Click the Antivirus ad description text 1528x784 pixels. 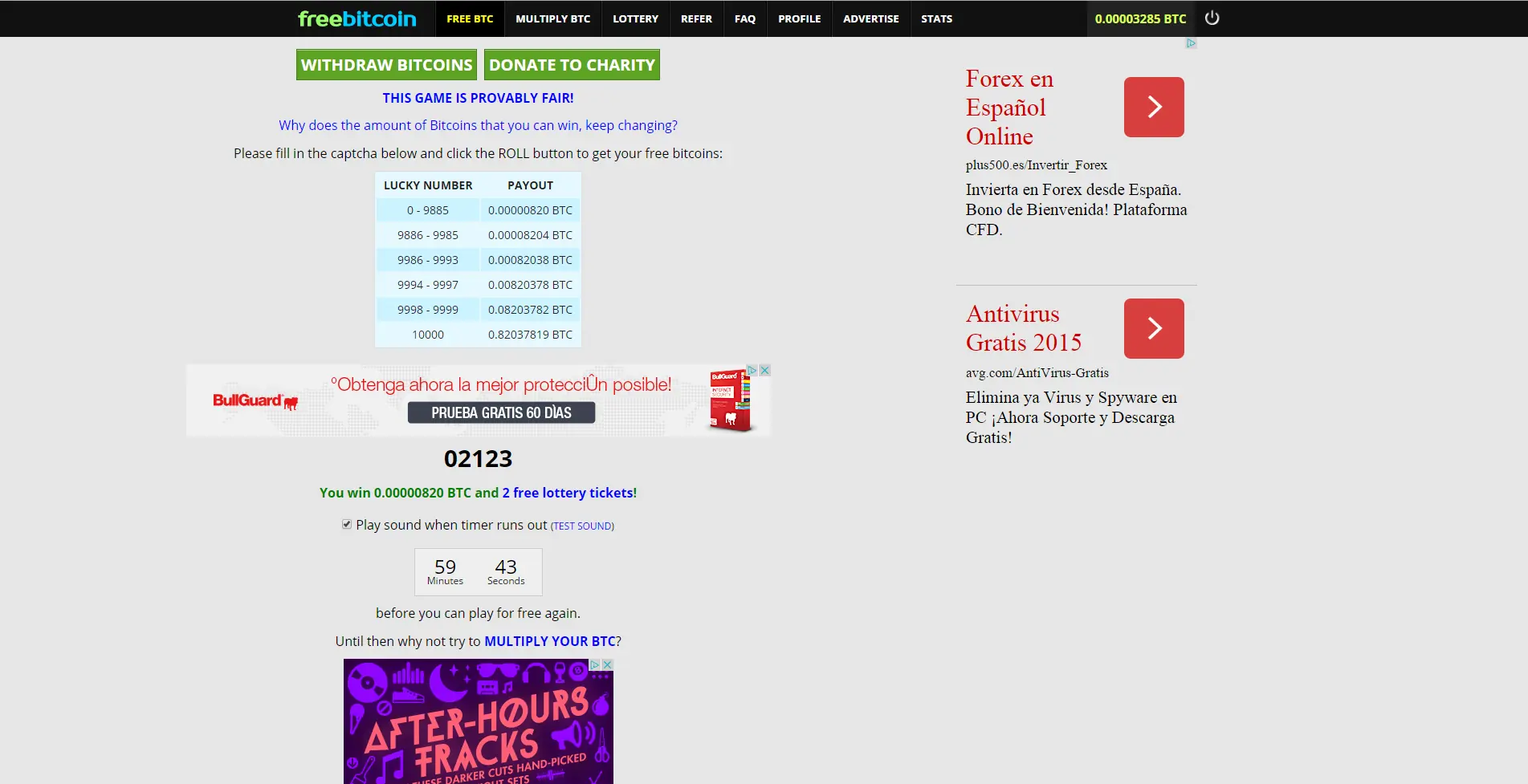point(1071,417)
